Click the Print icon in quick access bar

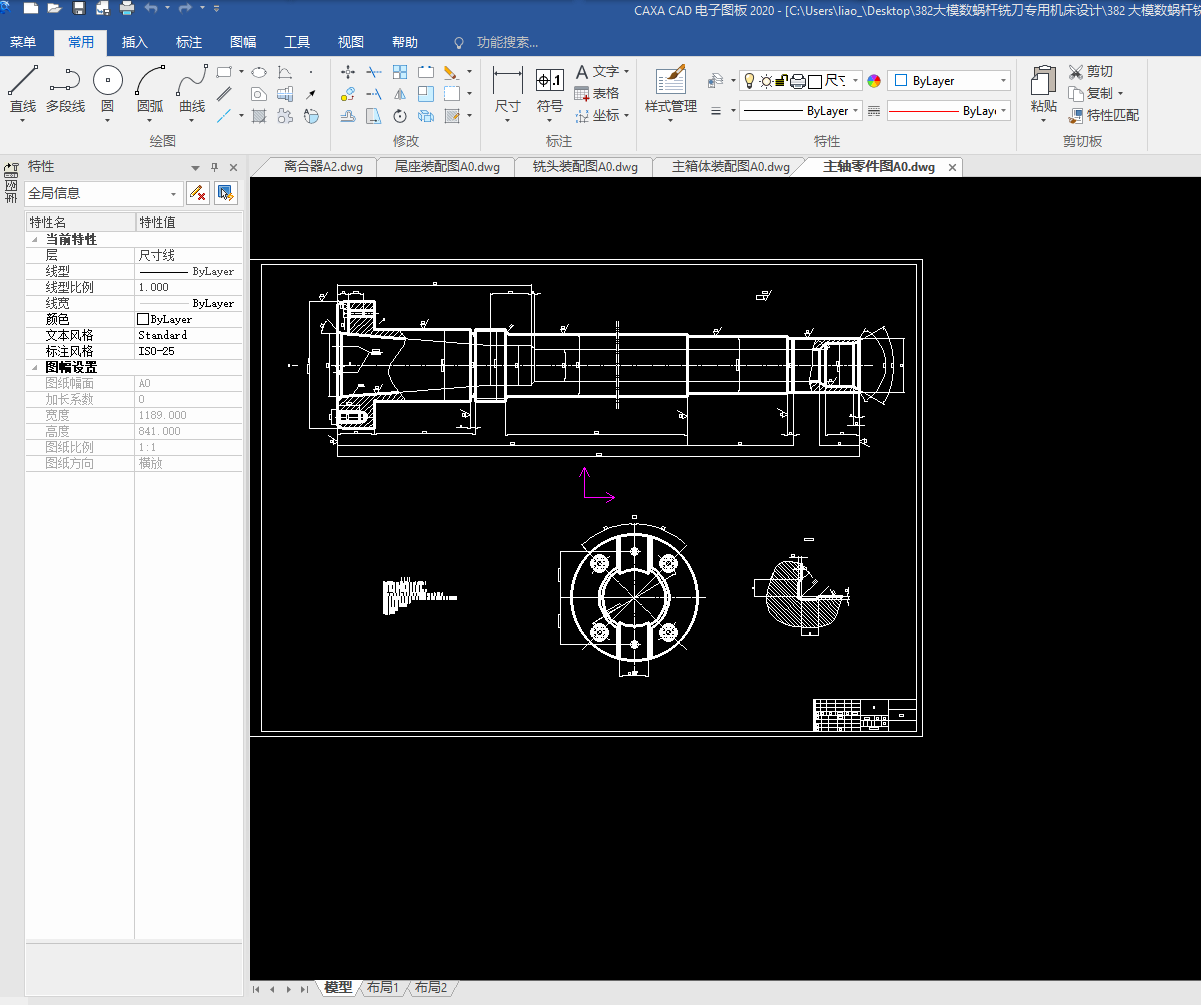(x=127, y=8)
